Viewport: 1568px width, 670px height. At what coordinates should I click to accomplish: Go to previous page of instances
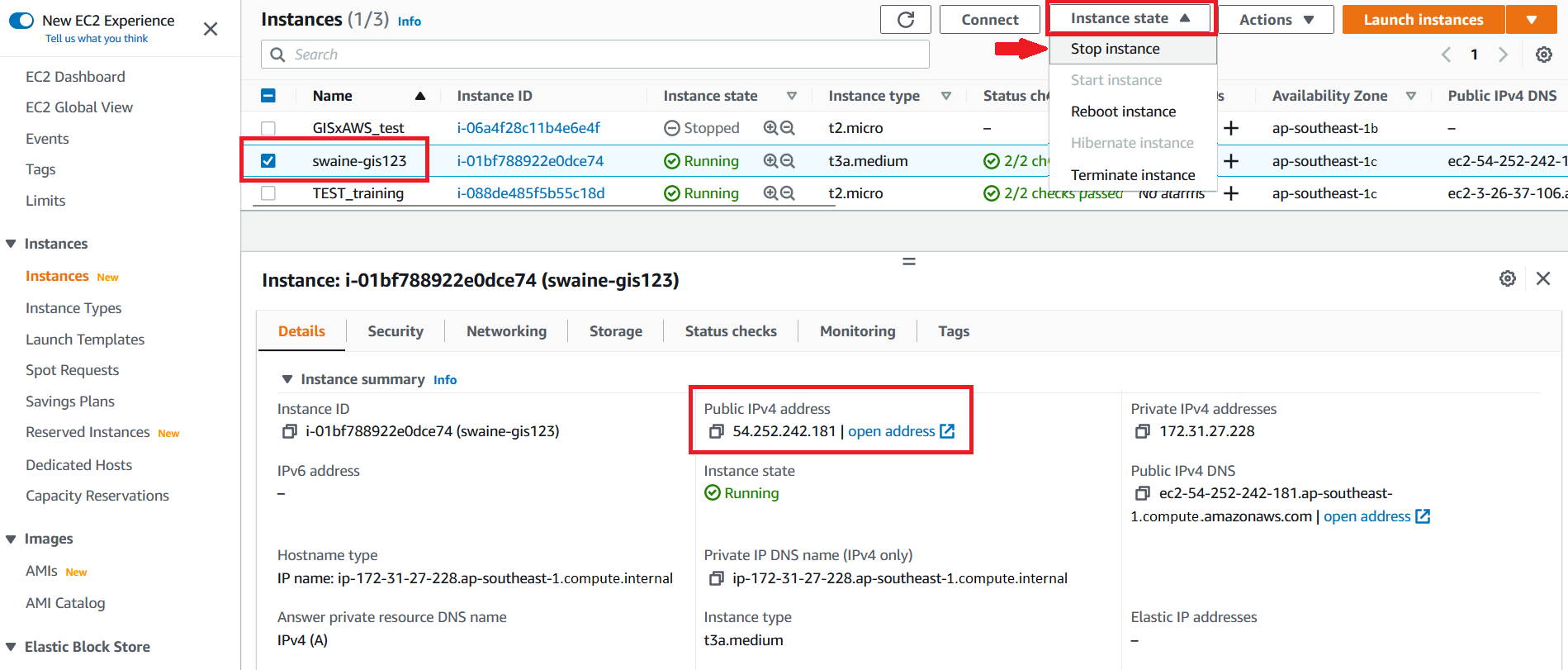1446,55
